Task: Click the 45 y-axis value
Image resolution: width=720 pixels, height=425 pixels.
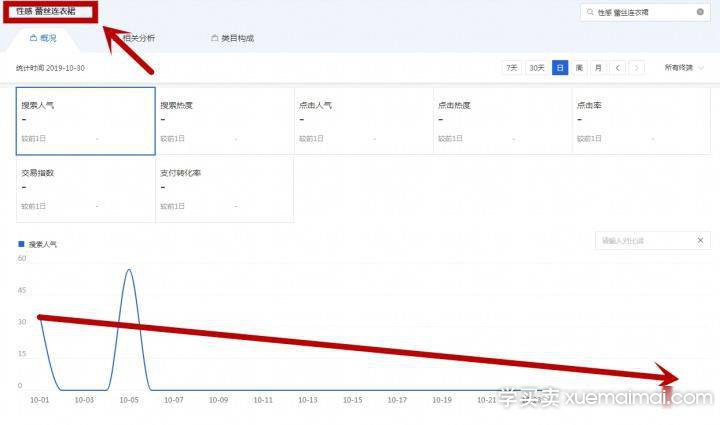Action: [22, 290]
